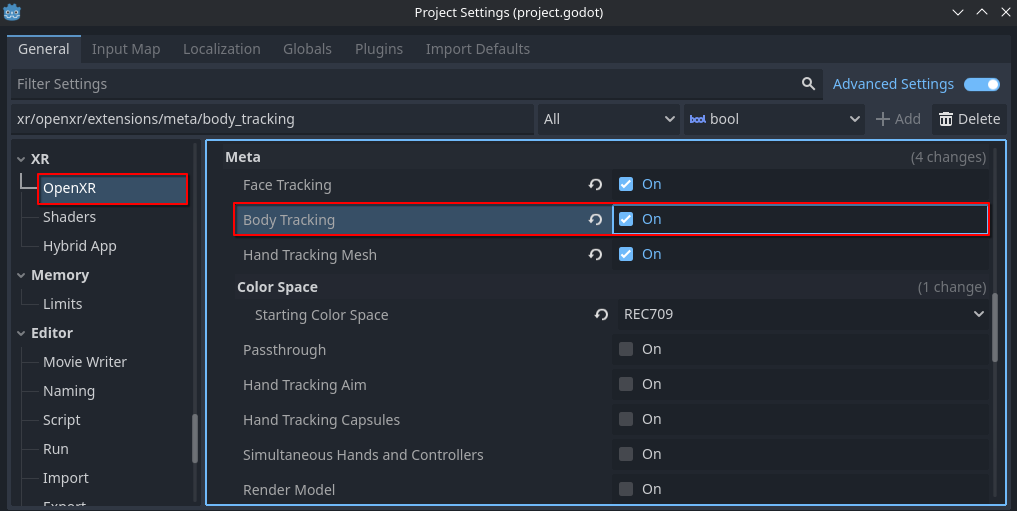Screen dimensions: 1017x511
Task: Select Naming under Editor
Action: click(69, 391)
